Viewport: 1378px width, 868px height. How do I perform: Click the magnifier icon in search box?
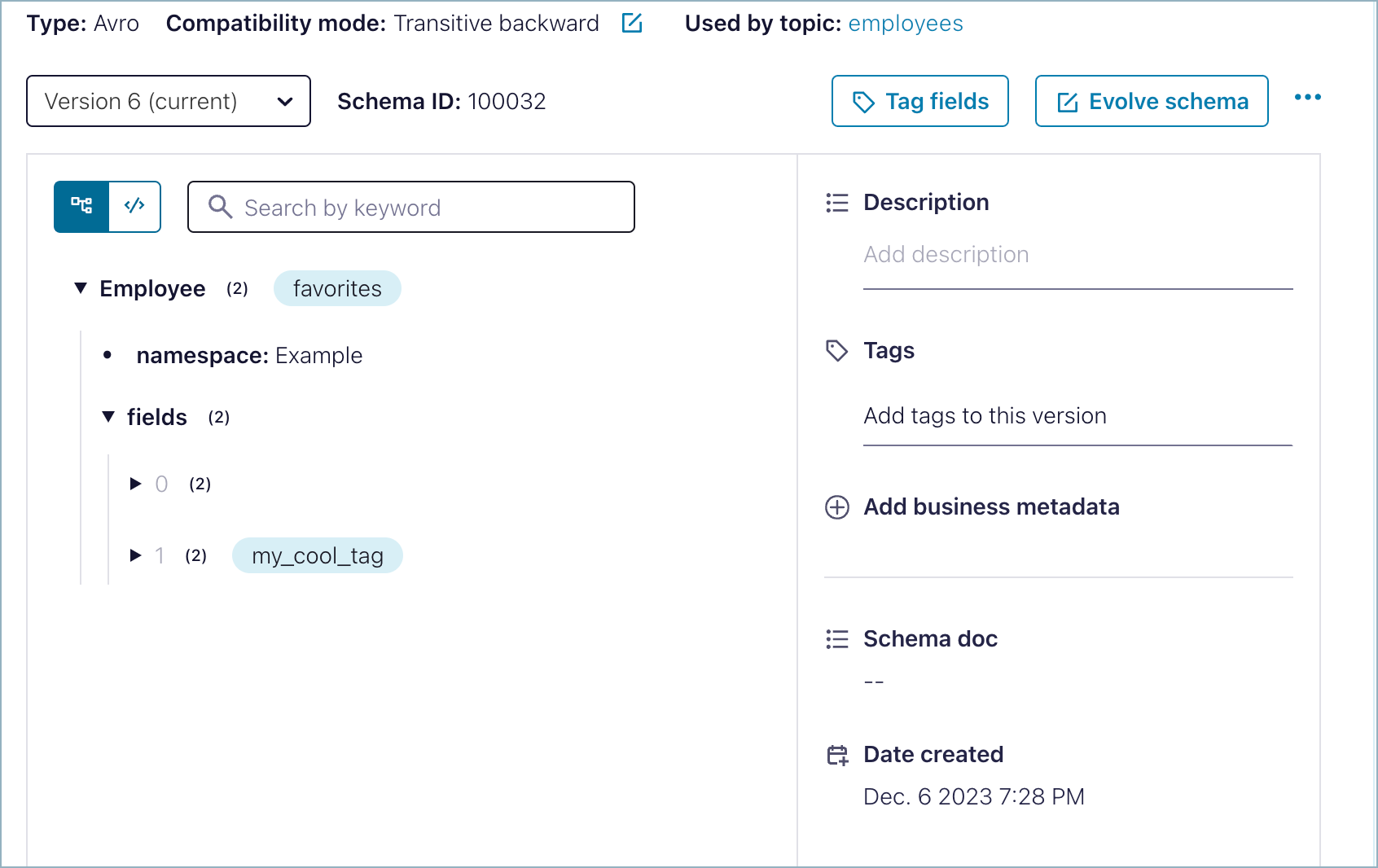tap(220, 207)
